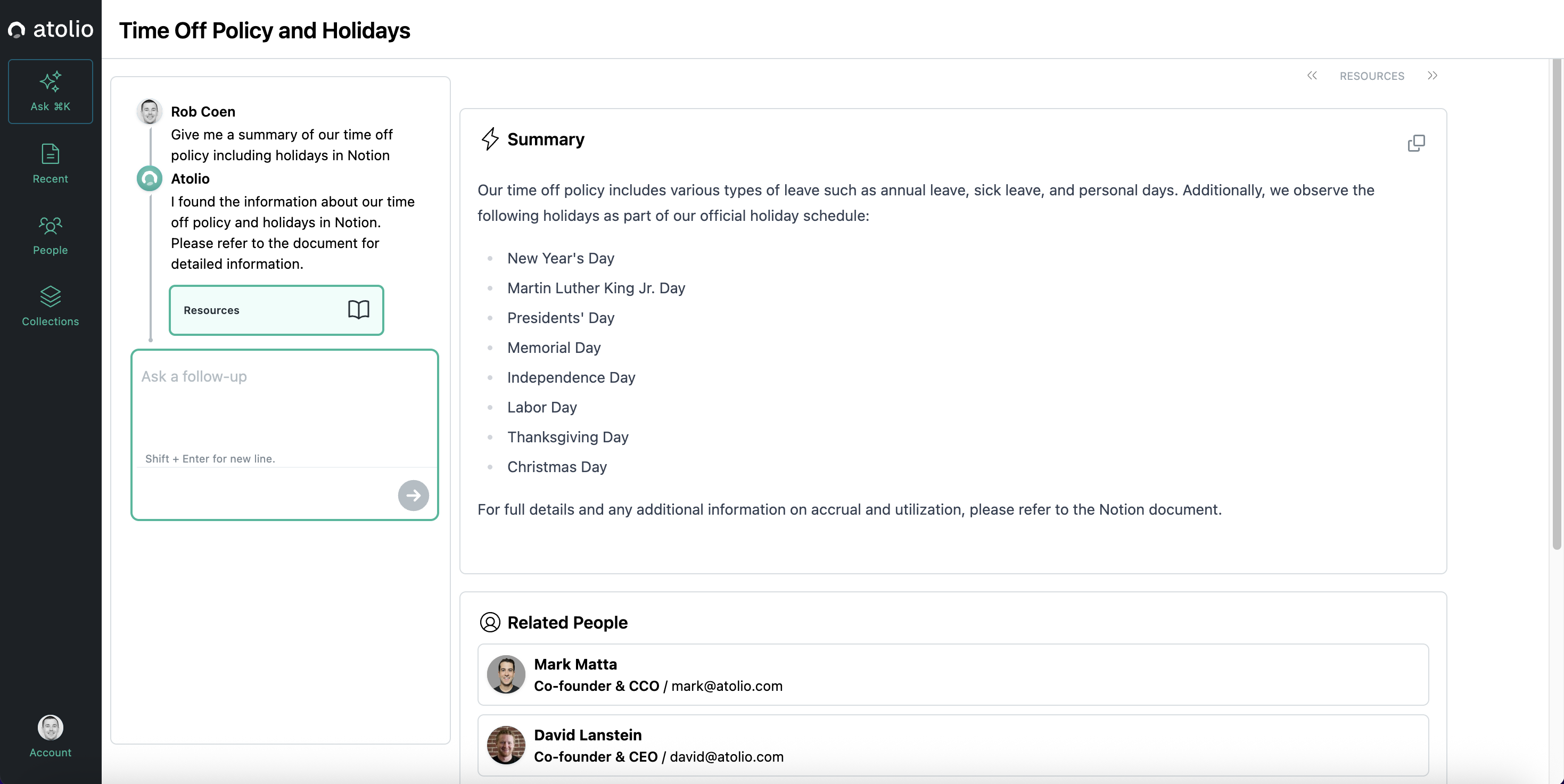Image resolution: width=1564 pixels, height=784 pixels.
Task: Click the RESOURCES panel label
Action: [x=1371, y=77]
